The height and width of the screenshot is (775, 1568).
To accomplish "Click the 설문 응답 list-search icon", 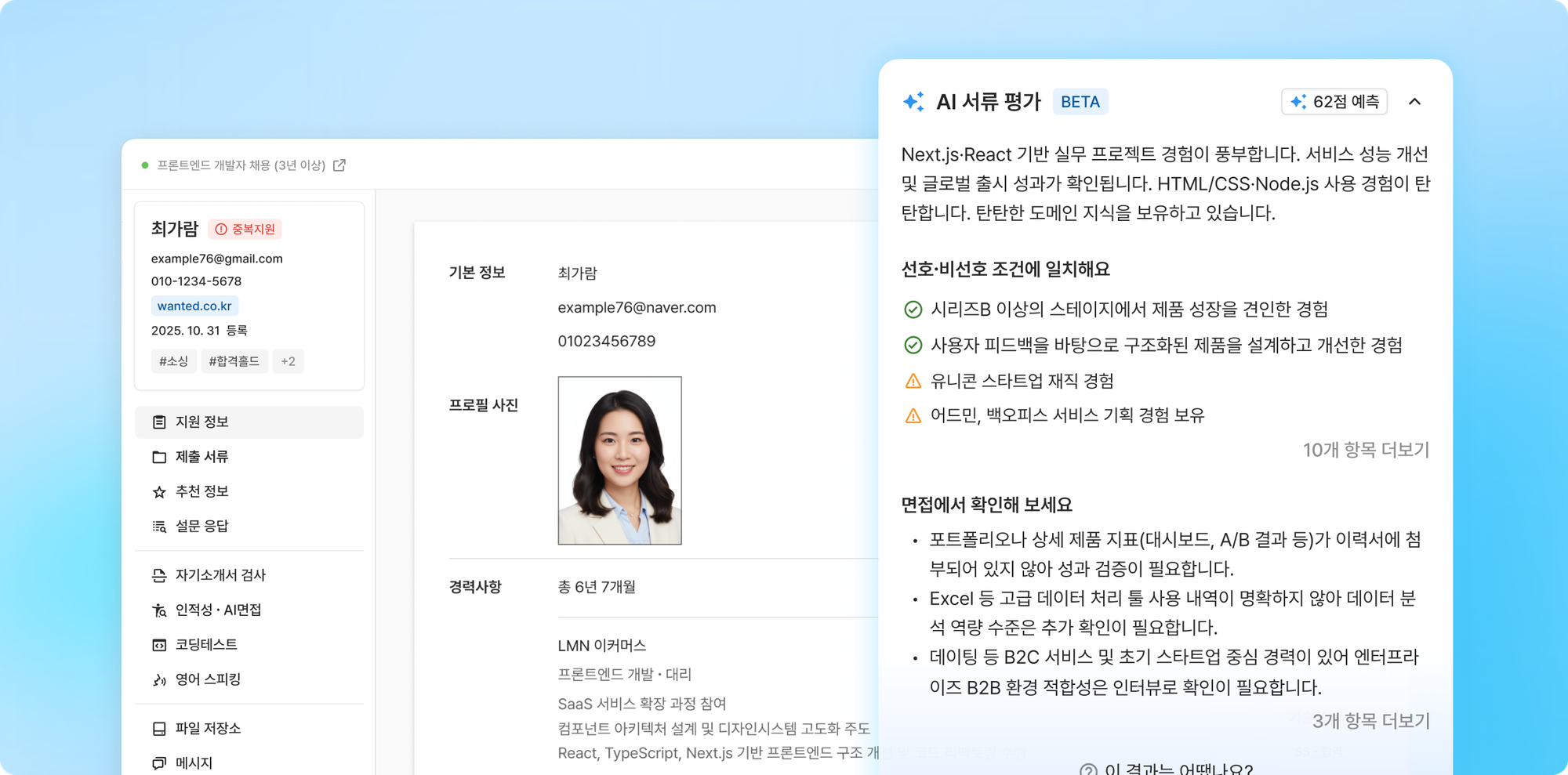I will pos(159,527).
